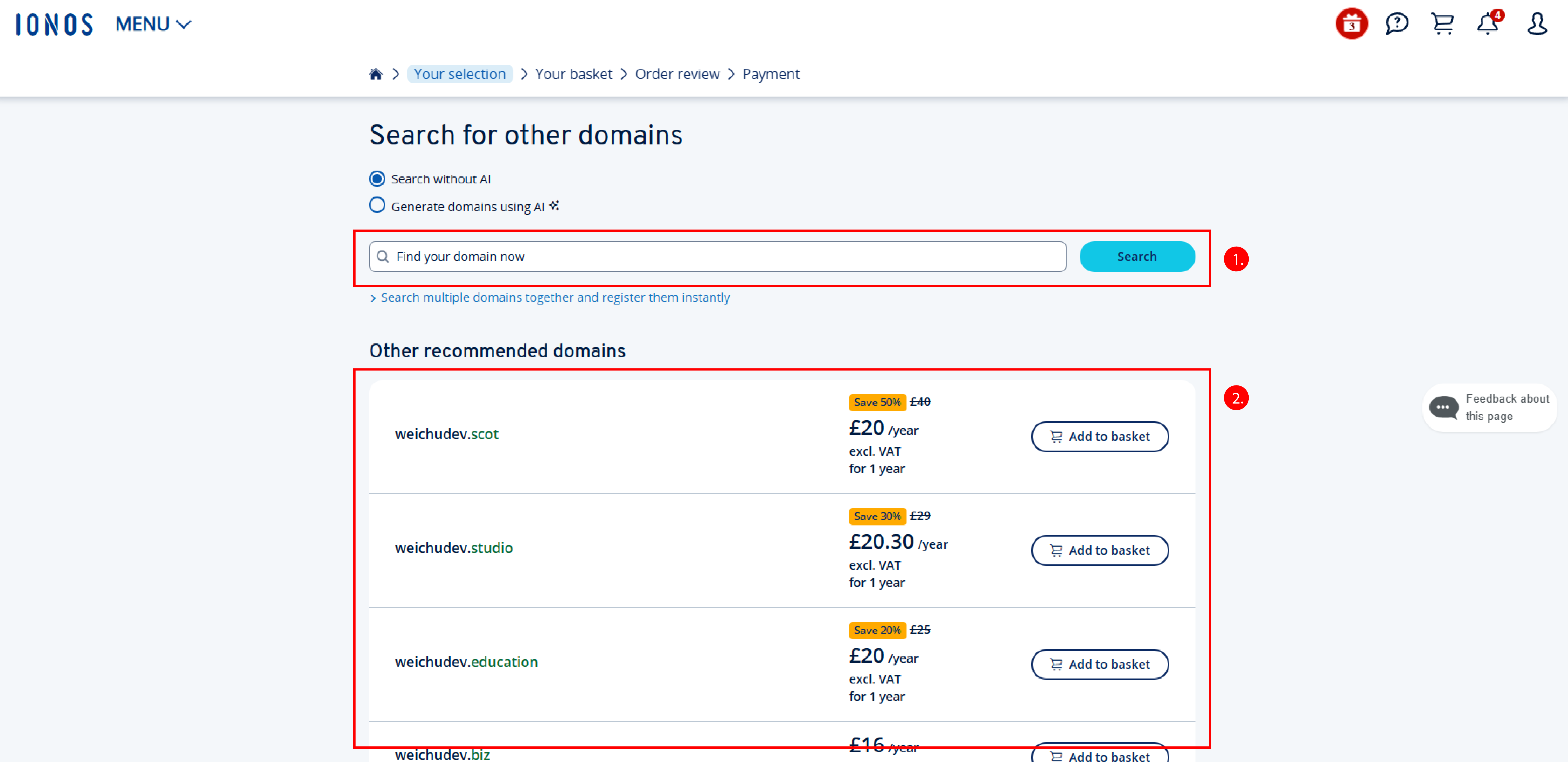Image resolution: width=1568 pixels, height=762 pixels.
Task: Open the MENU dropdown
Action: click(153, 24)
